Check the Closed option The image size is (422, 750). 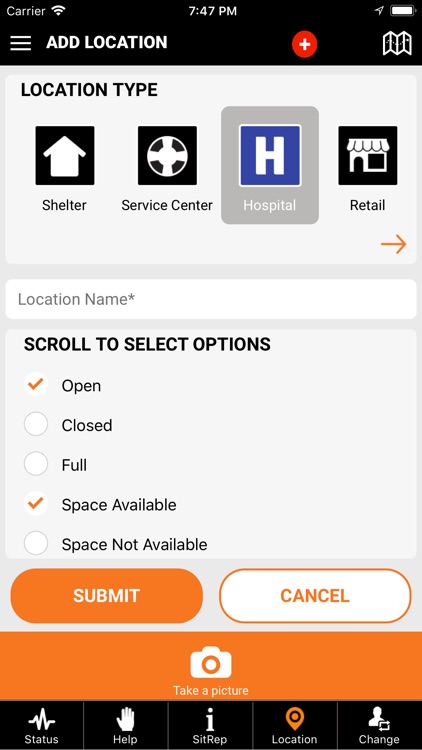(36, 424)
